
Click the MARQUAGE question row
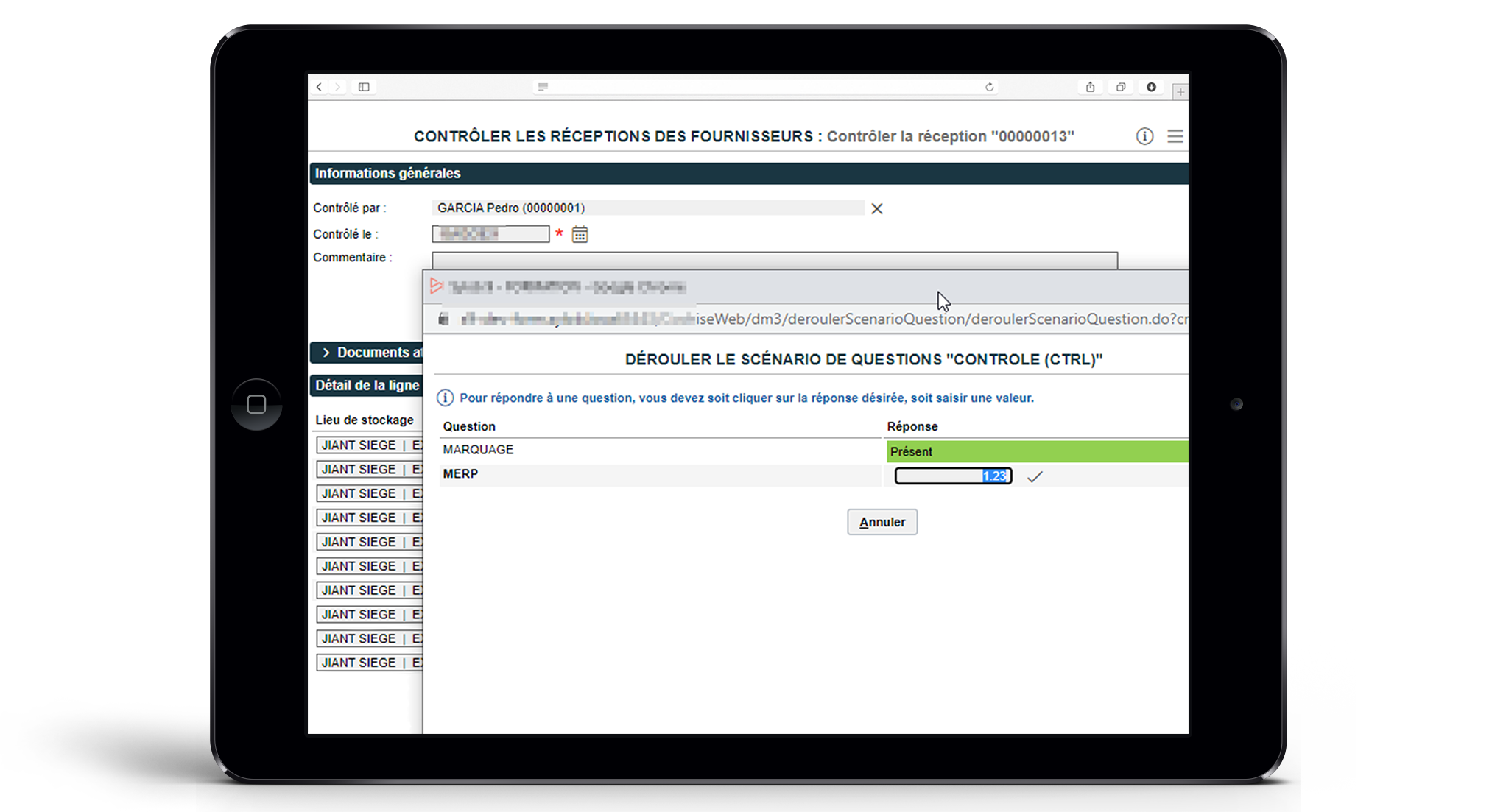661,451
